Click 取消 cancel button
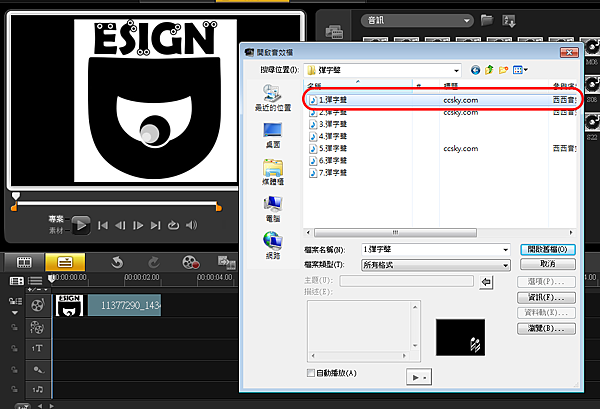 tap(548, 264)
